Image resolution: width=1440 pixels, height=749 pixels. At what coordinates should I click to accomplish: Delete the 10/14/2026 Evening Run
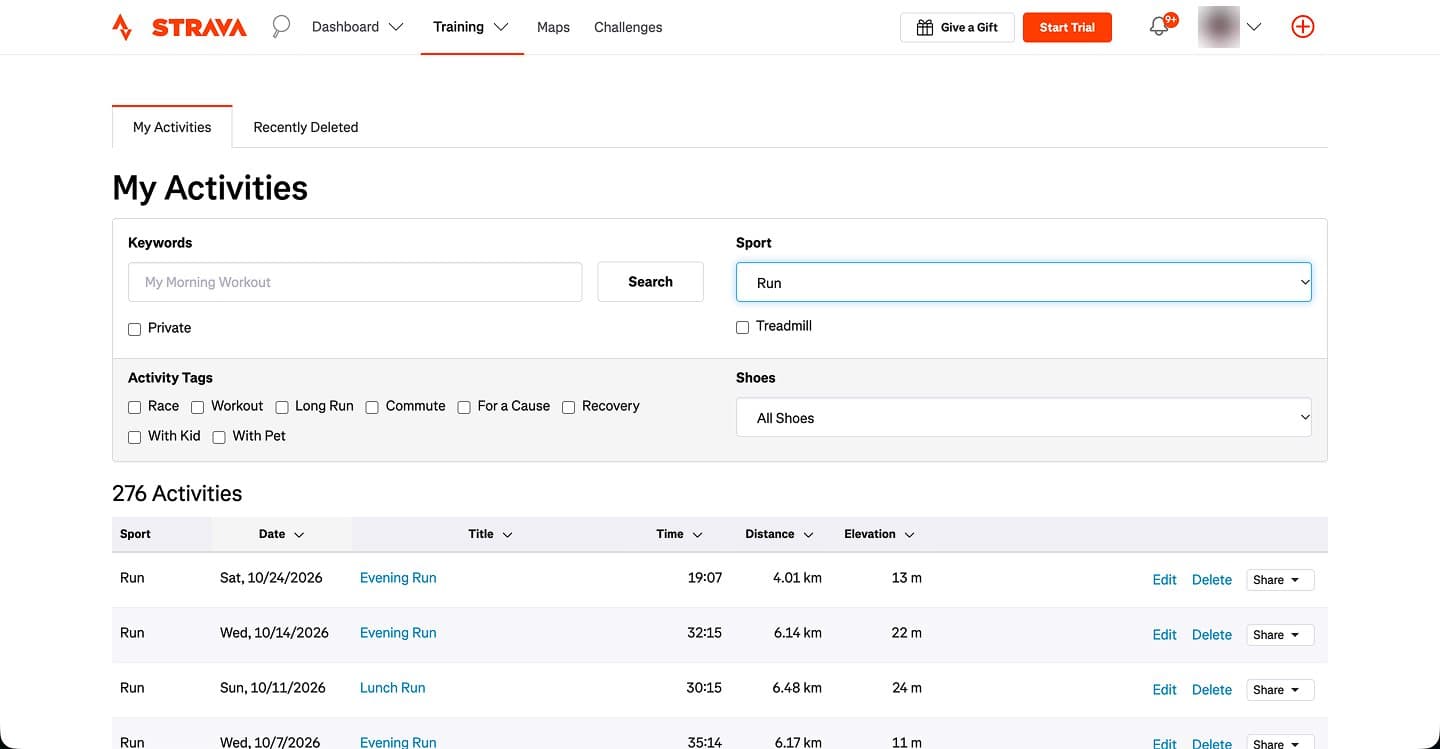1212,635
